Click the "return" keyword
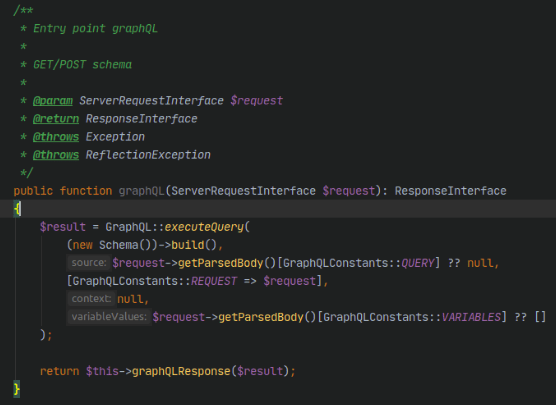This screenshot has height=405, width=556. pyautogui.click(x=60, y=371)
